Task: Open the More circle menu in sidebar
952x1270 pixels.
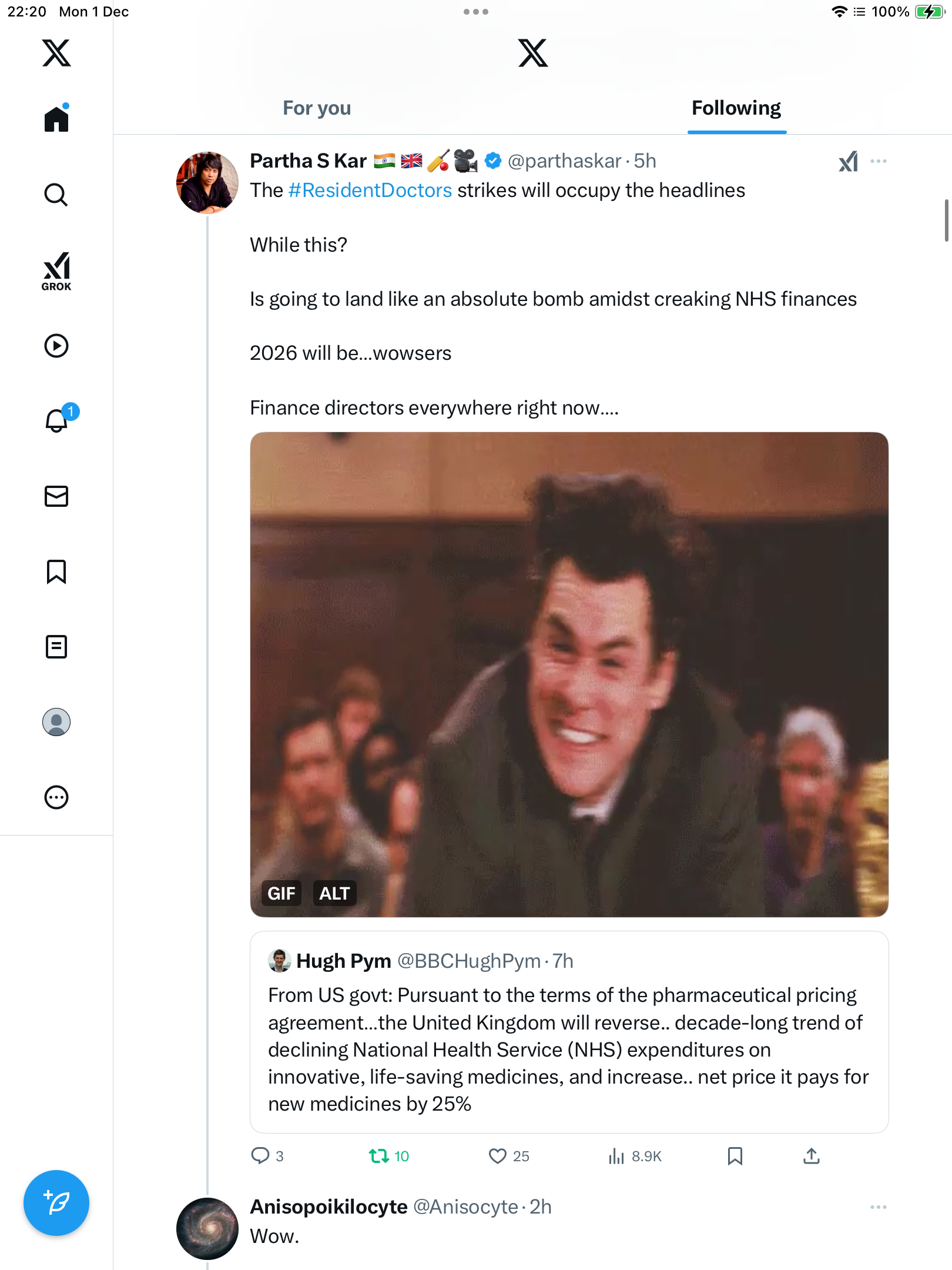Action: tap(56, 797)
